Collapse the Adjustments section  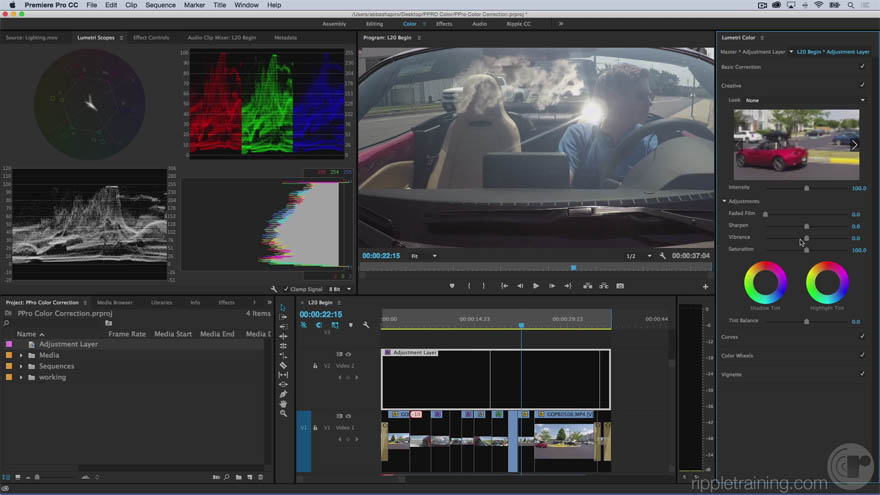(x=724, y=201)
